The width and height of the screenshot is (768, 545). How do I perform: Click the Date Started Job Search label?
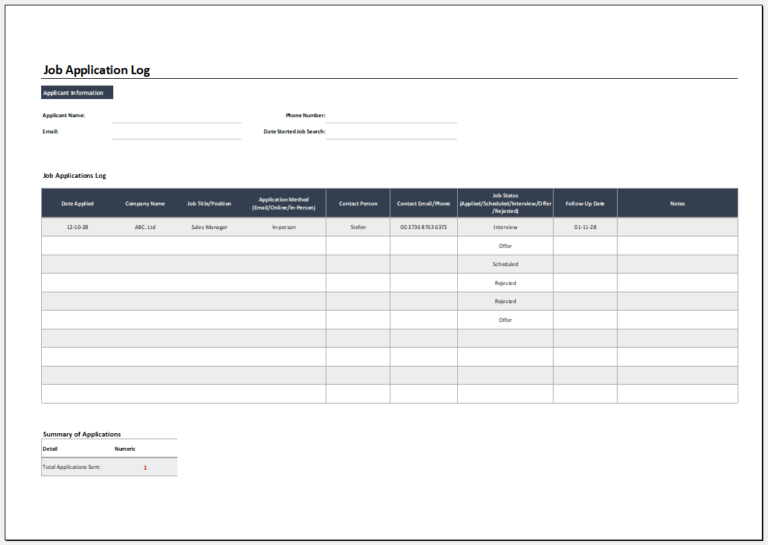[x=294, y=132]
